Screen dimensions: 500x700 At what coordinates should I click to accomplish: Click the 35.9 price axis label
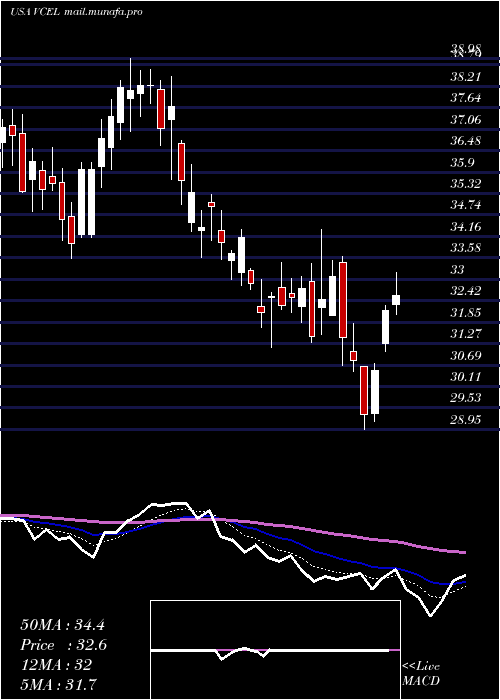click(x=462, y=162)
